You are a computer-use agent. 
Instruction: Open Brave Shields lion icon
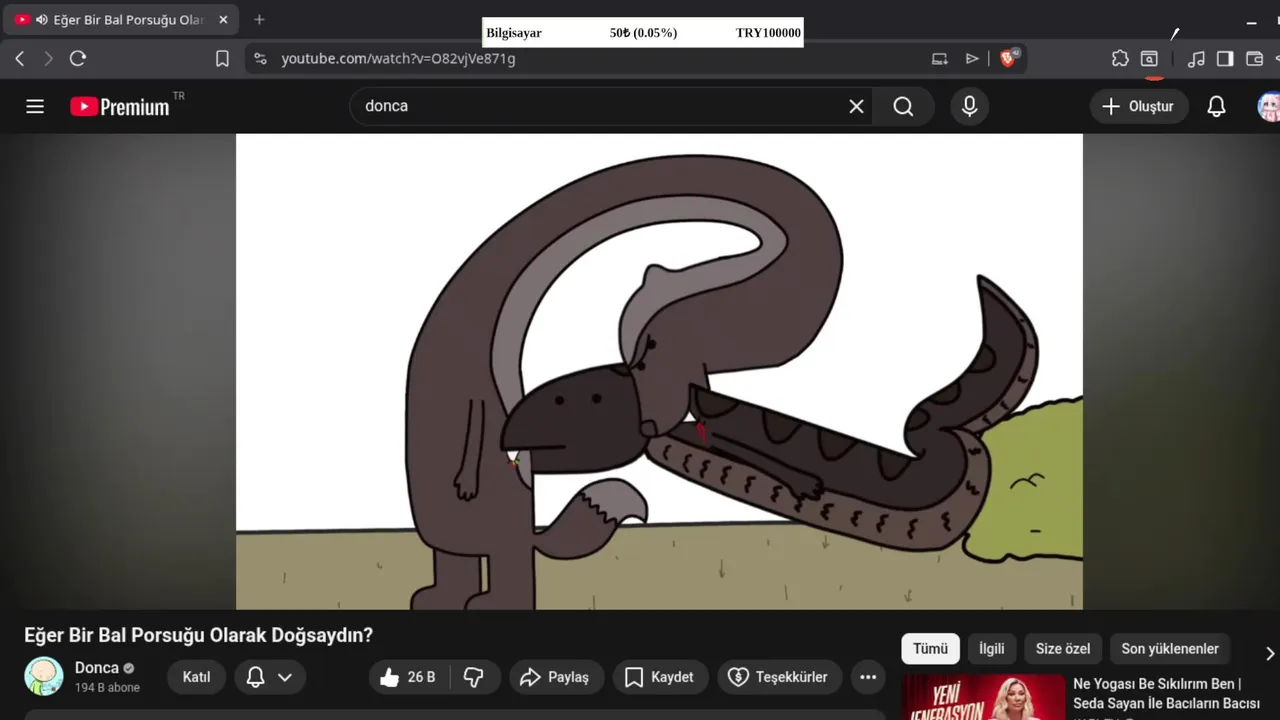coord(1008,59)
